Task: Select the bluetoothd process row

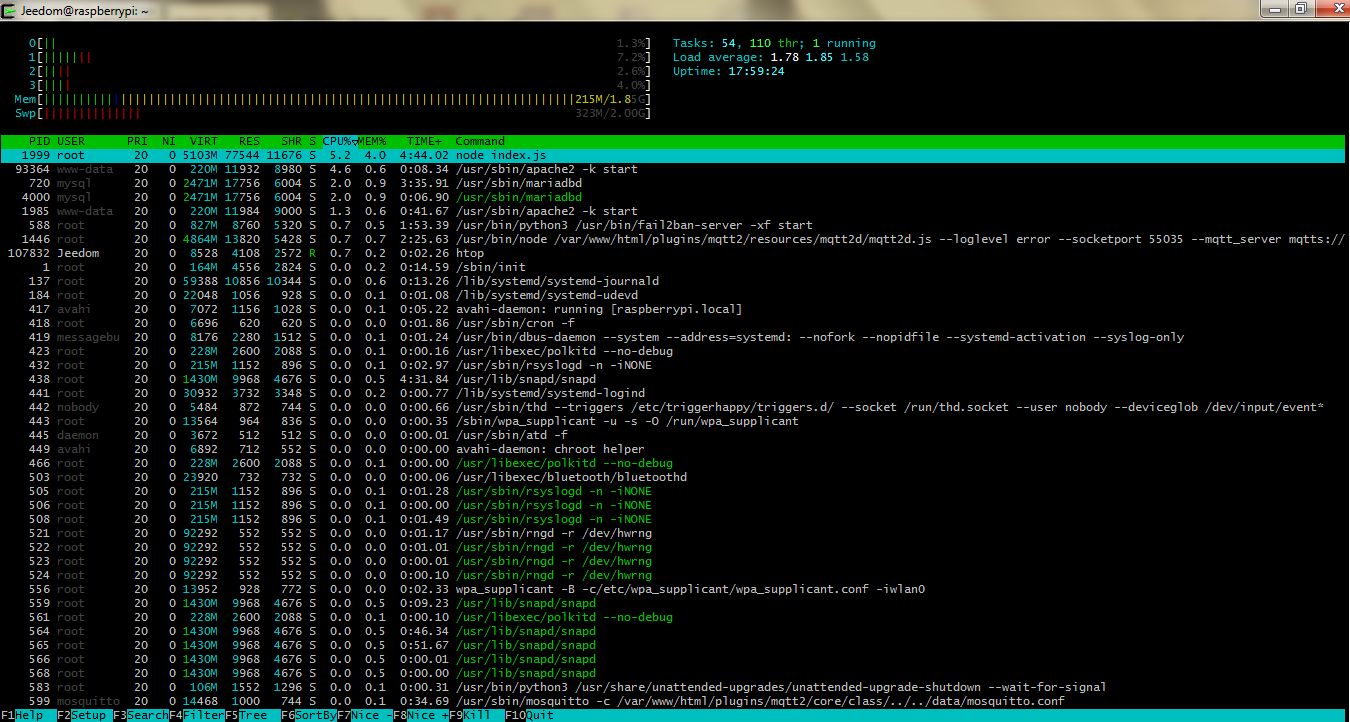Action: point(673,477)
